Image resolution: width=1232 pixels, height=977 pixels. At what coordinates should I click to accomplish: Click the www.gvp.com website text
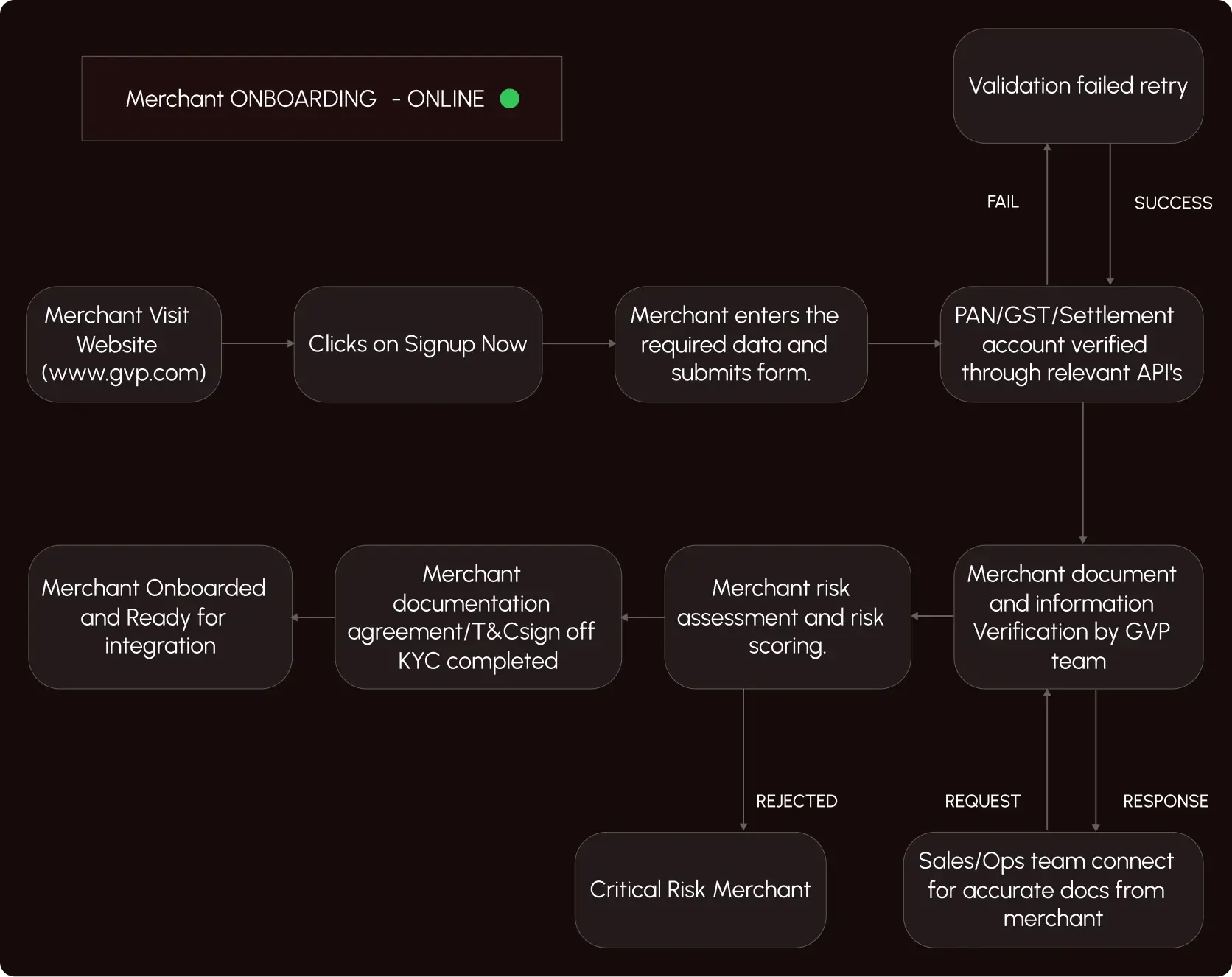[124, 373]
